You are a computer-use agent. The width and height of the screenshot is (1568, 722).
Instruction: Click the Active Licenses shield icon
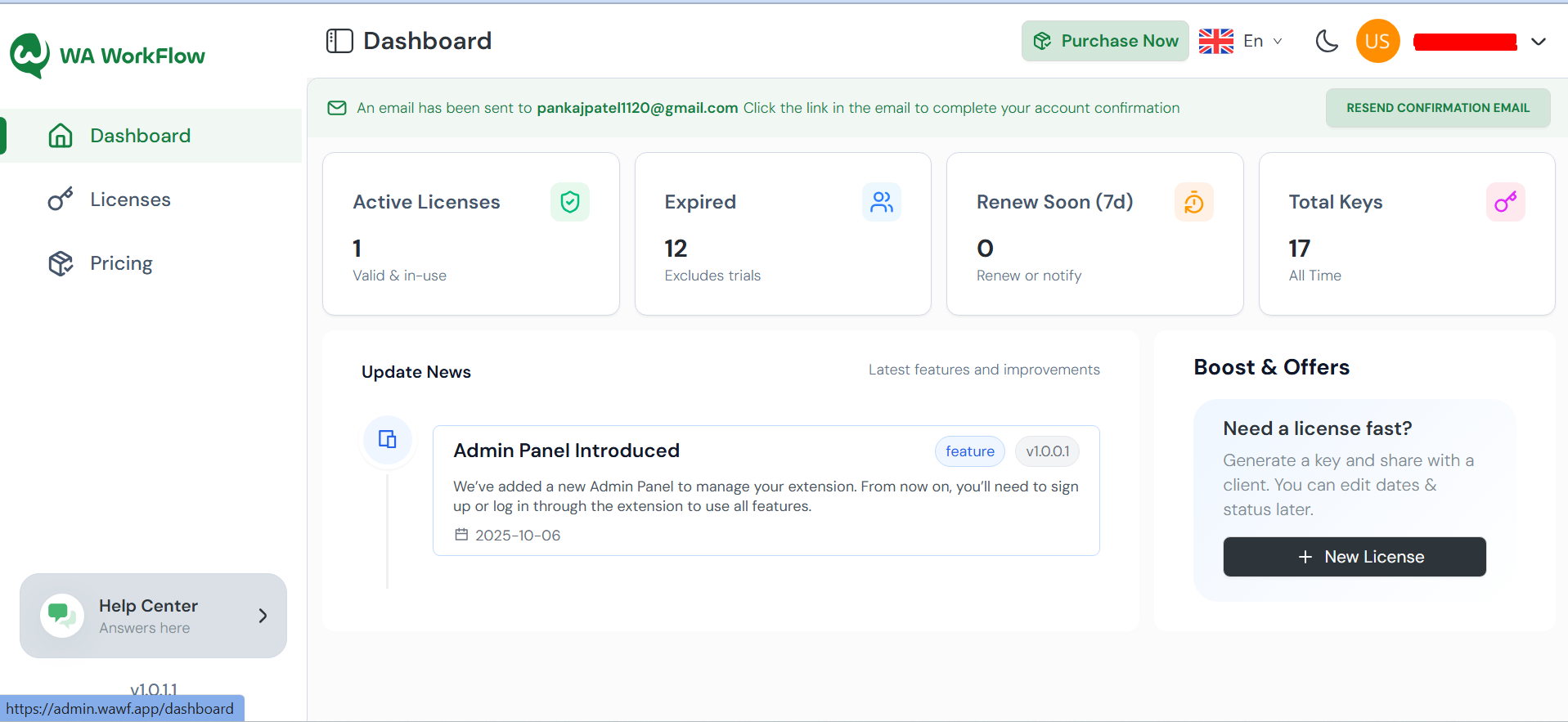tap(570, 202)
